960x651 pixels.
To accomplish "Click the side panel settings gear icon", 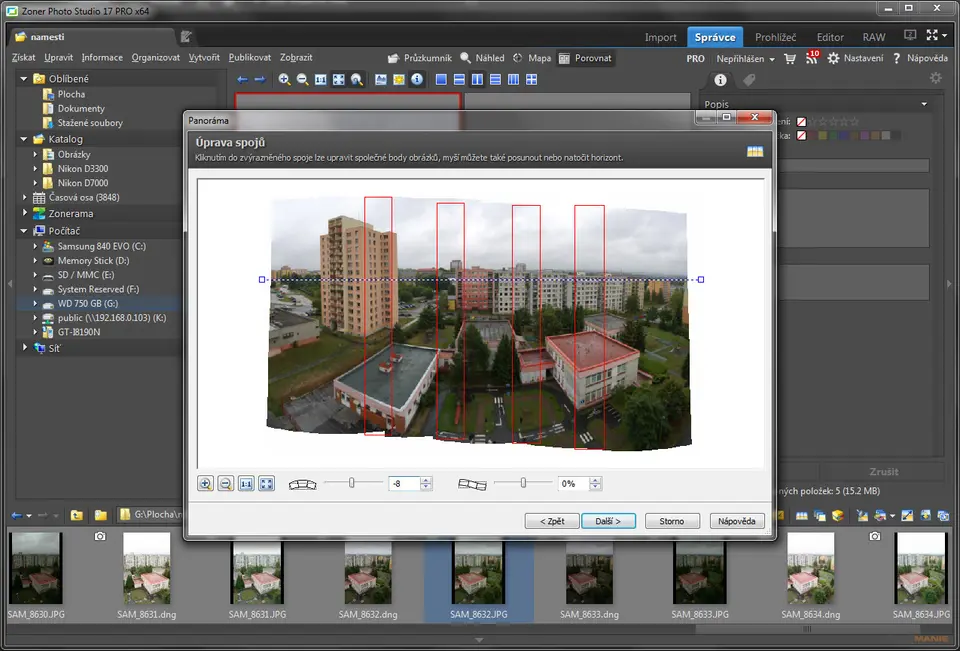I will coord(936,78).
